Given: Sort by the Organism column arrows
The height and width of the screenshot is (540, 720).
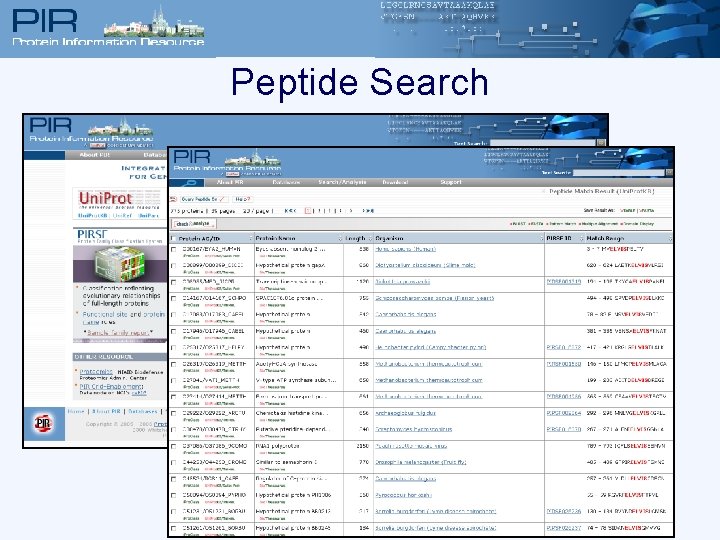Looking at the screenshot, I should click(x=541, y=238).
